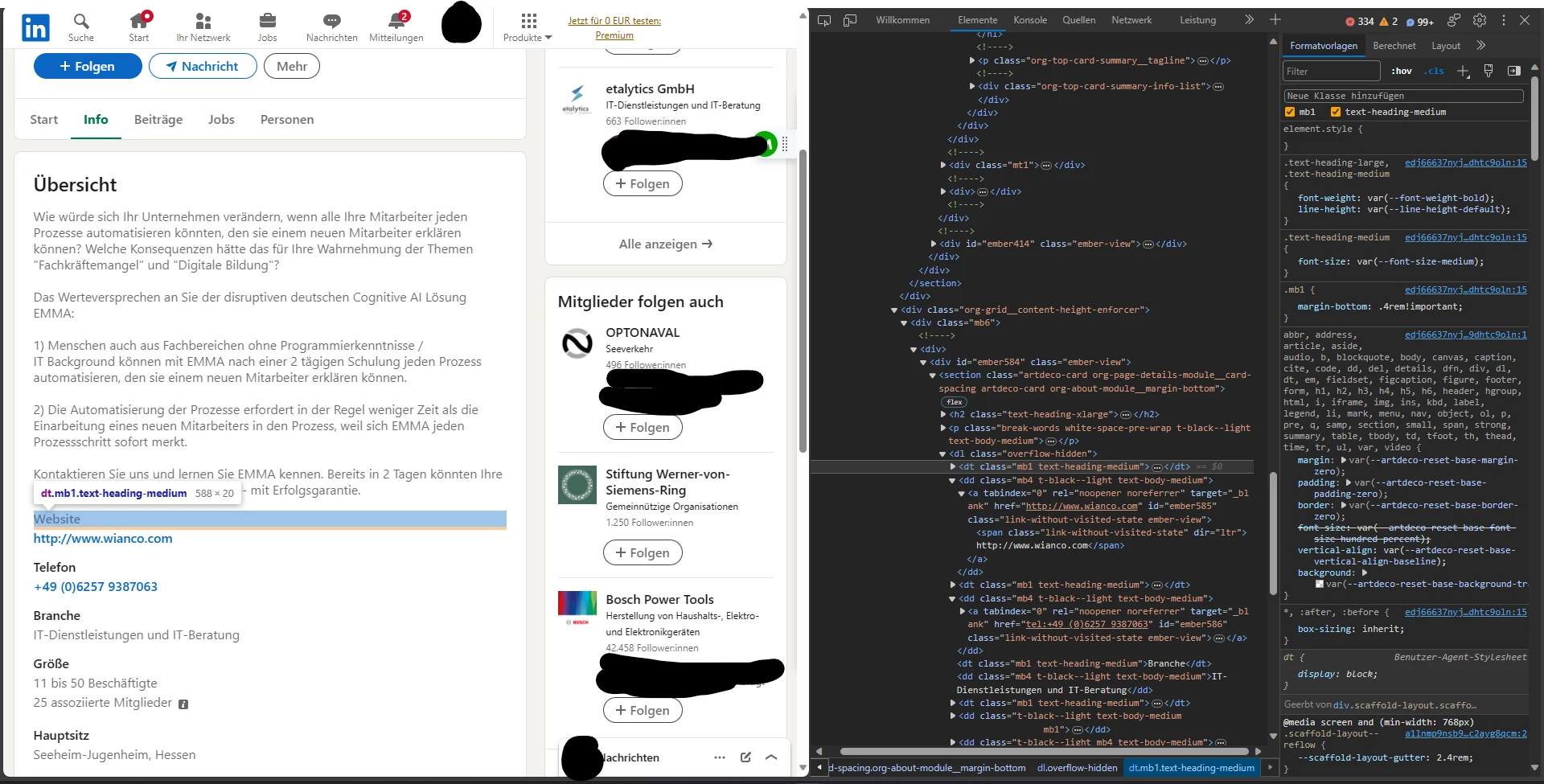Open the 99+ issues counter
This screenshot has height=784, width=1544.
[x=1419, y=22]
